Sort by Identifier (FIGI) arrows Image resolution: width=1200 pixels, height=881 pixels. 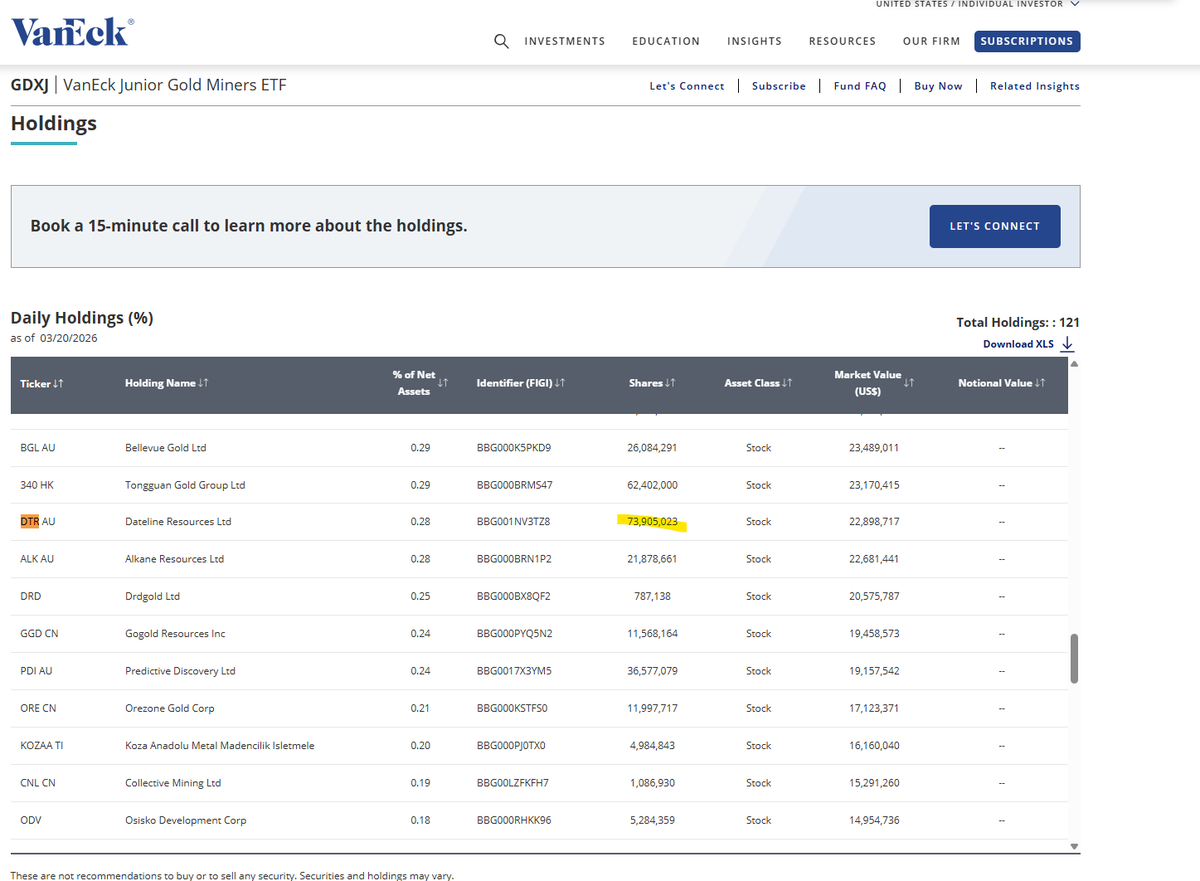560,383
